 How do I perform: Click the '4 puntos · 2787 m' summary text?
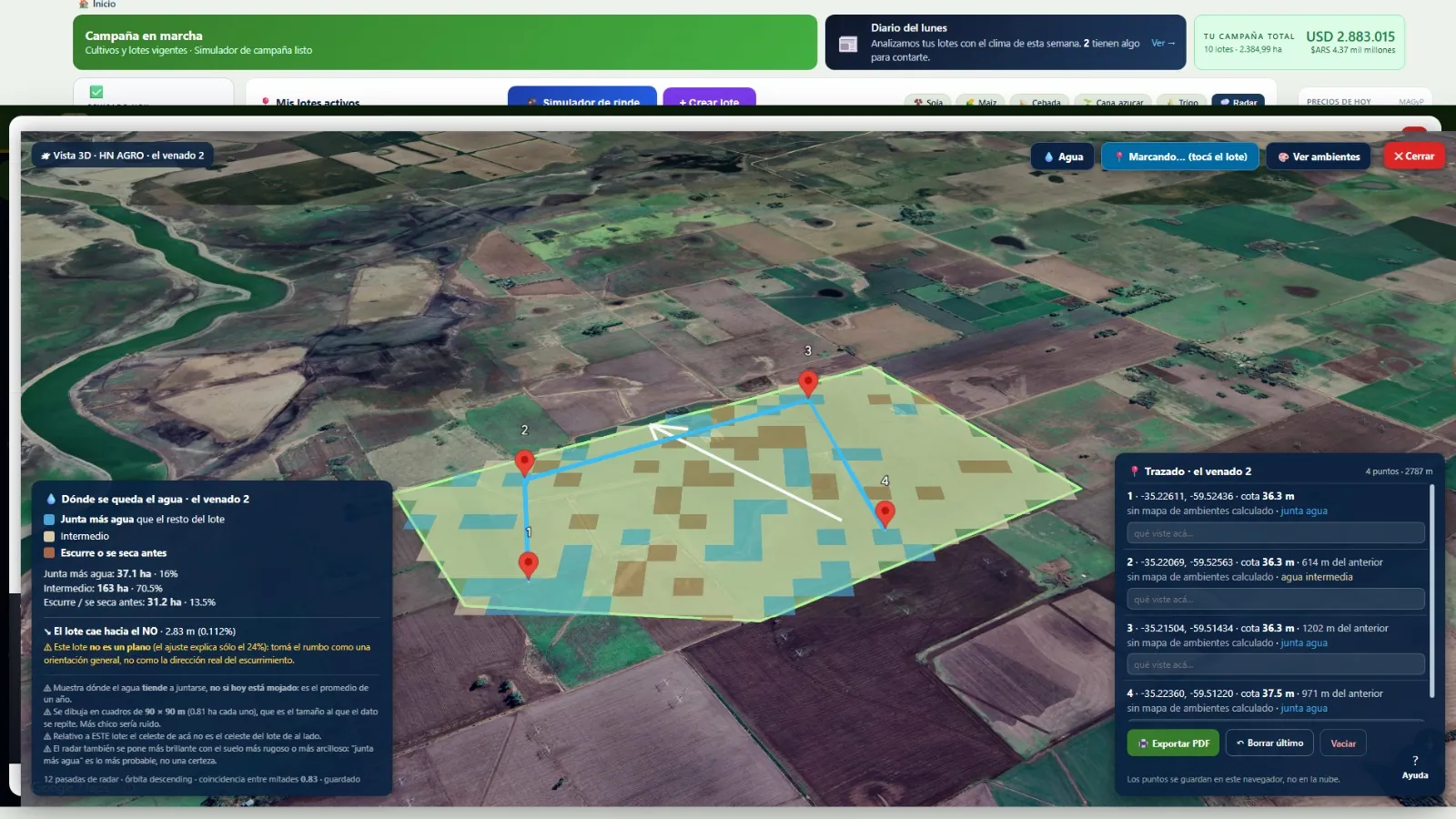tap(1399, 471)
